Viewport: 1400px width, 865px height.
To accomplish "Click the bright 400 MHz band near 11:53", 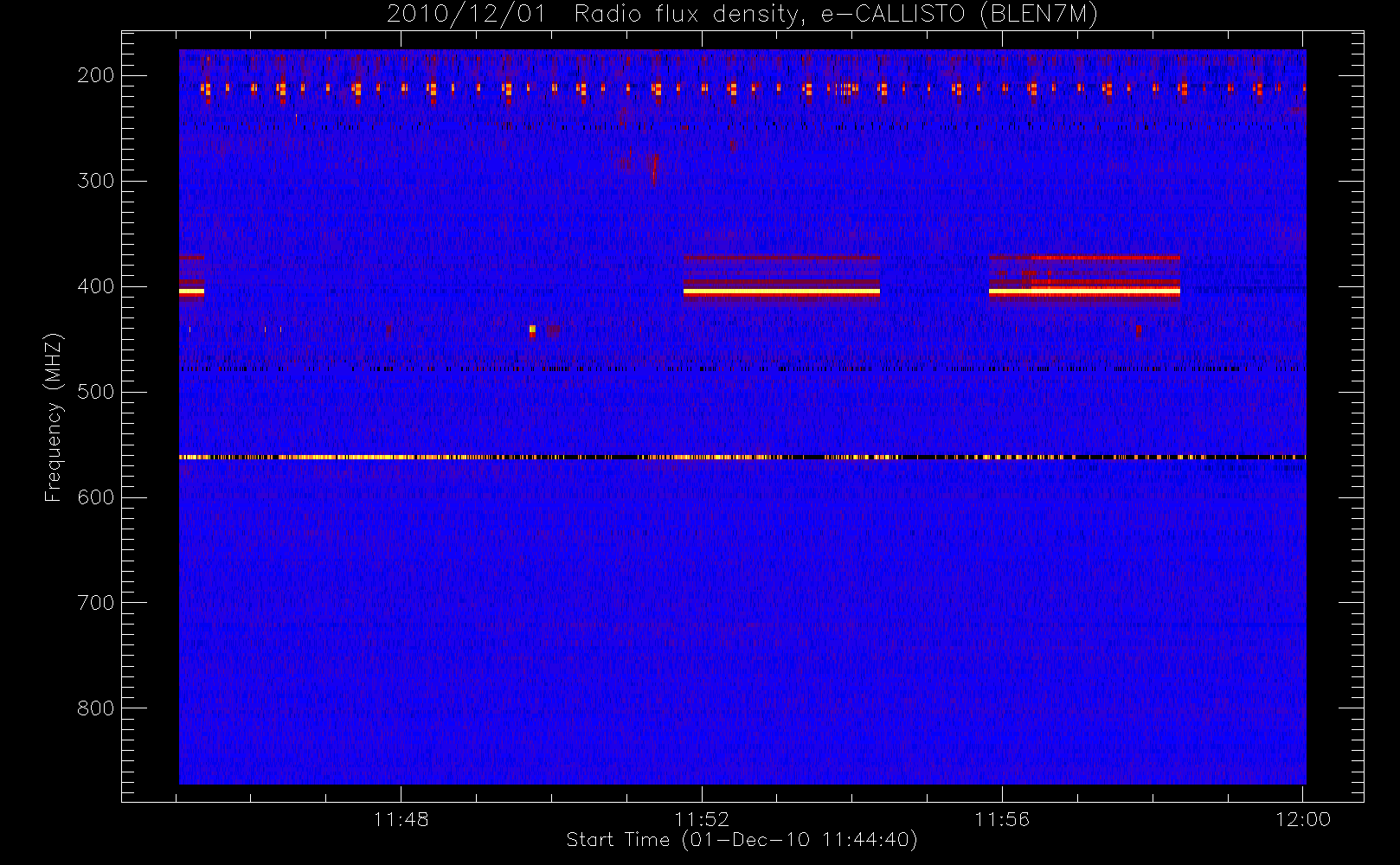I will (x=781, y=292).
